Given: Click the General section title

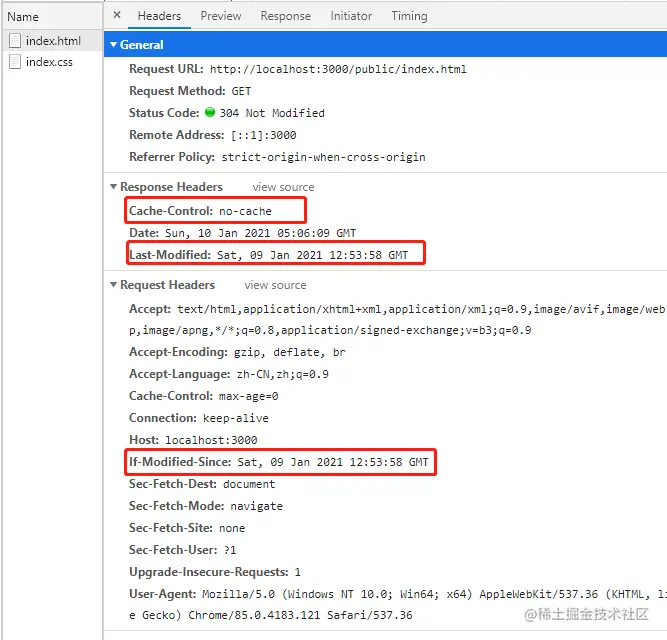Looking at the screenshot, I should (142, 45).
